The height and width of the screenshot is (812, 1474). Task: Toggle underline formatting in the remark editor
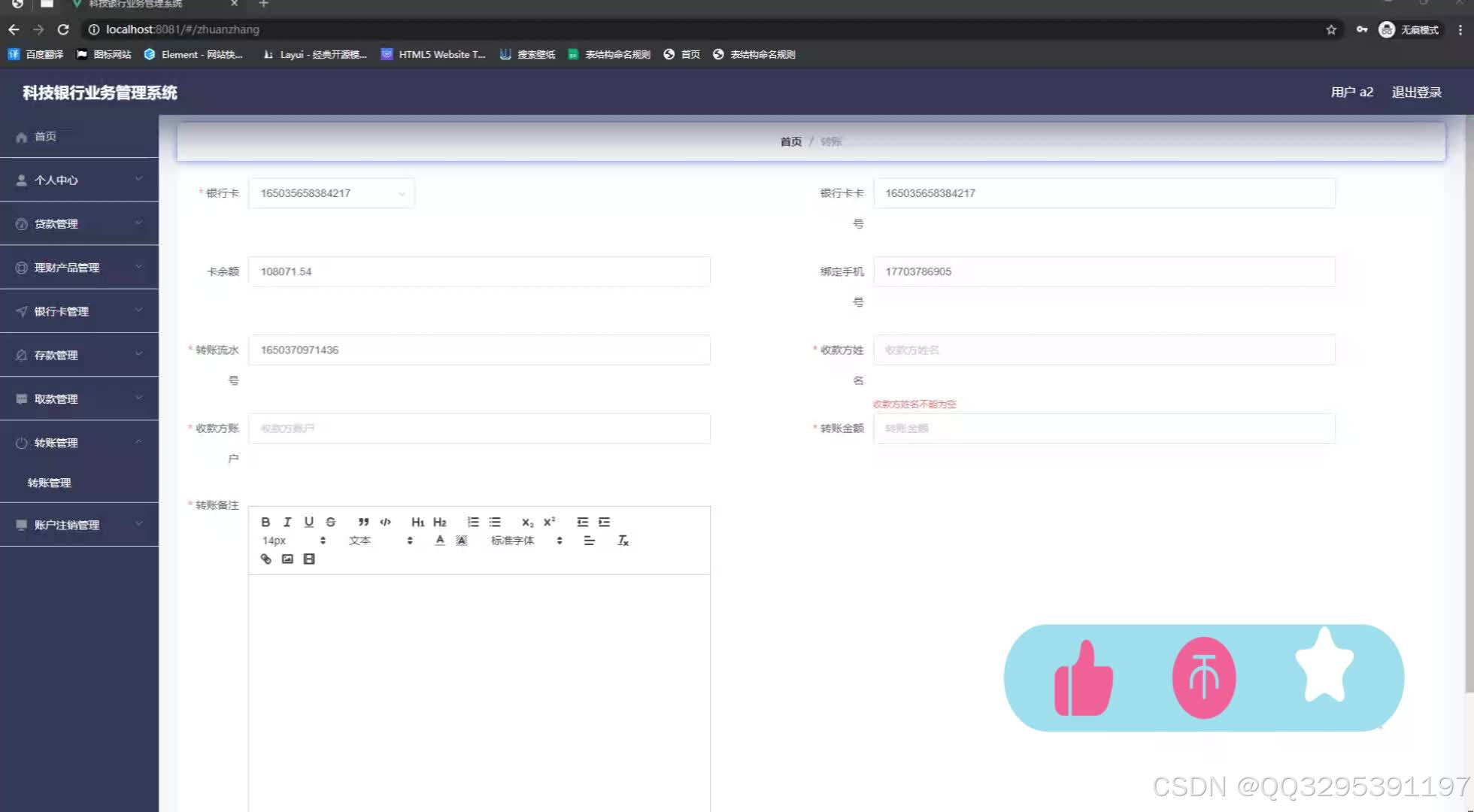(x=308, y=522)
